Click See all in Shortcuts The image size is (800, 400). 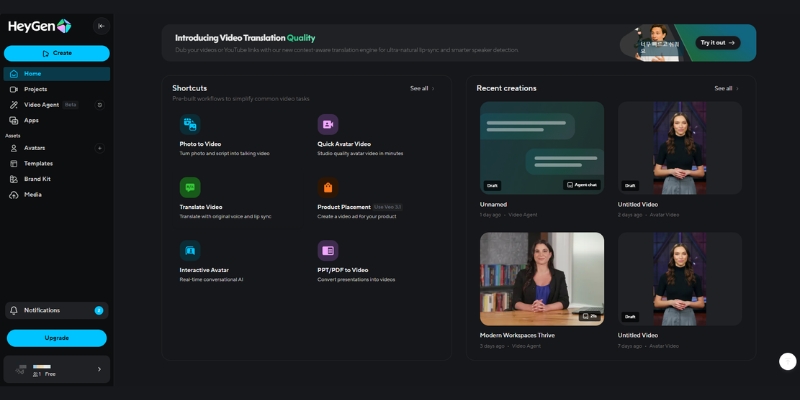422,88
